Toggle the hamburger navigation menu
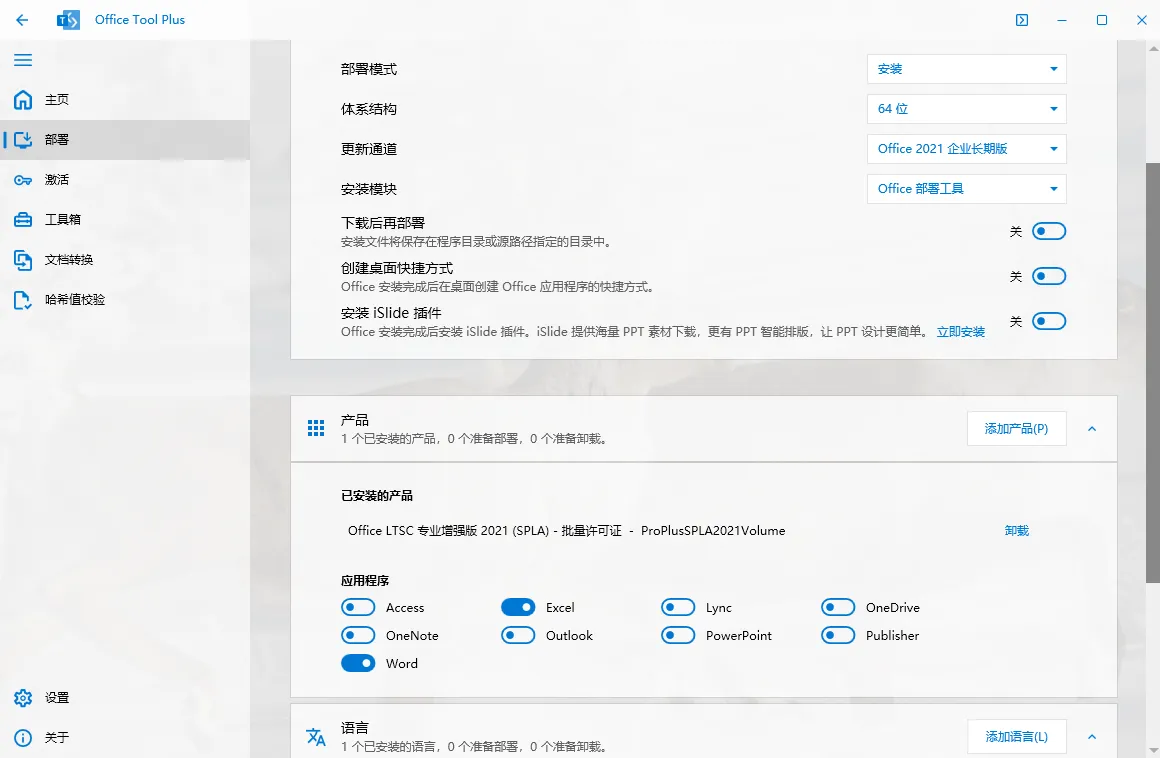 click(22, 60)
